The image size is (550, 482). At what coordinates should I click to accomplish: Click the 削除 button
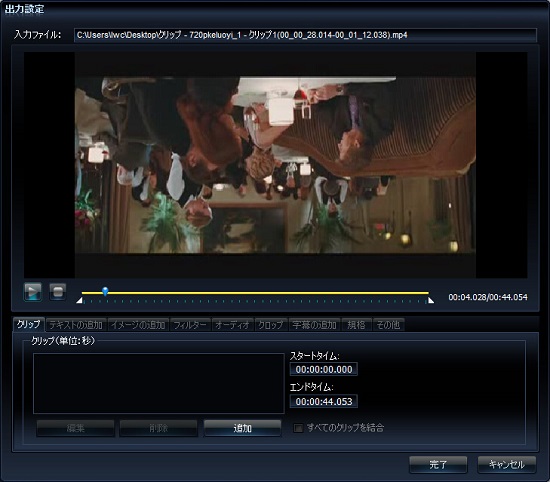click(159, 428)
